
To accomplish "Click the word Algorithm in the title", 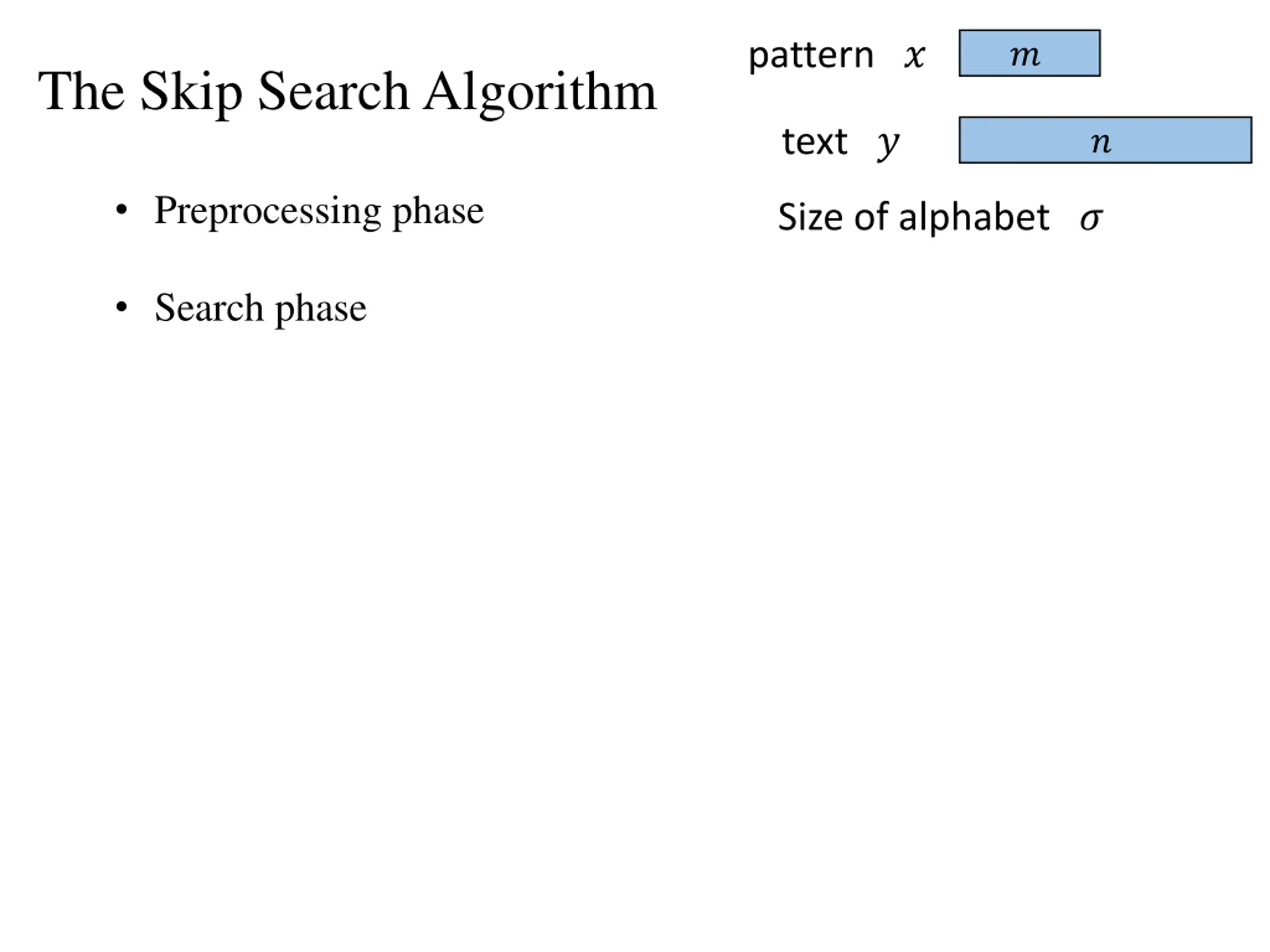I will coord(540,93).
